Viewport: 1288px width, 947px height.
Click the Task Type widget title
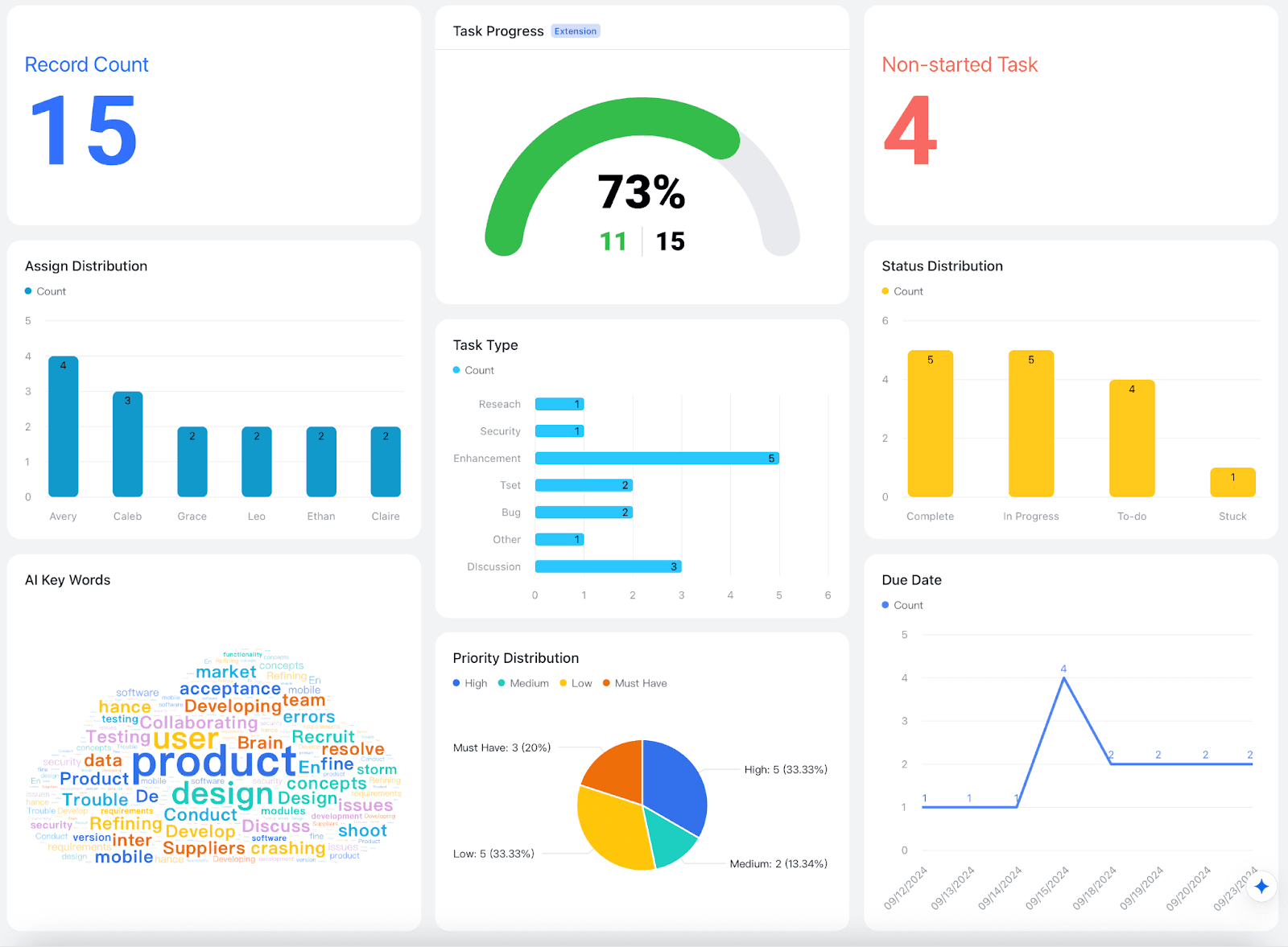click(x=485, y=345)
